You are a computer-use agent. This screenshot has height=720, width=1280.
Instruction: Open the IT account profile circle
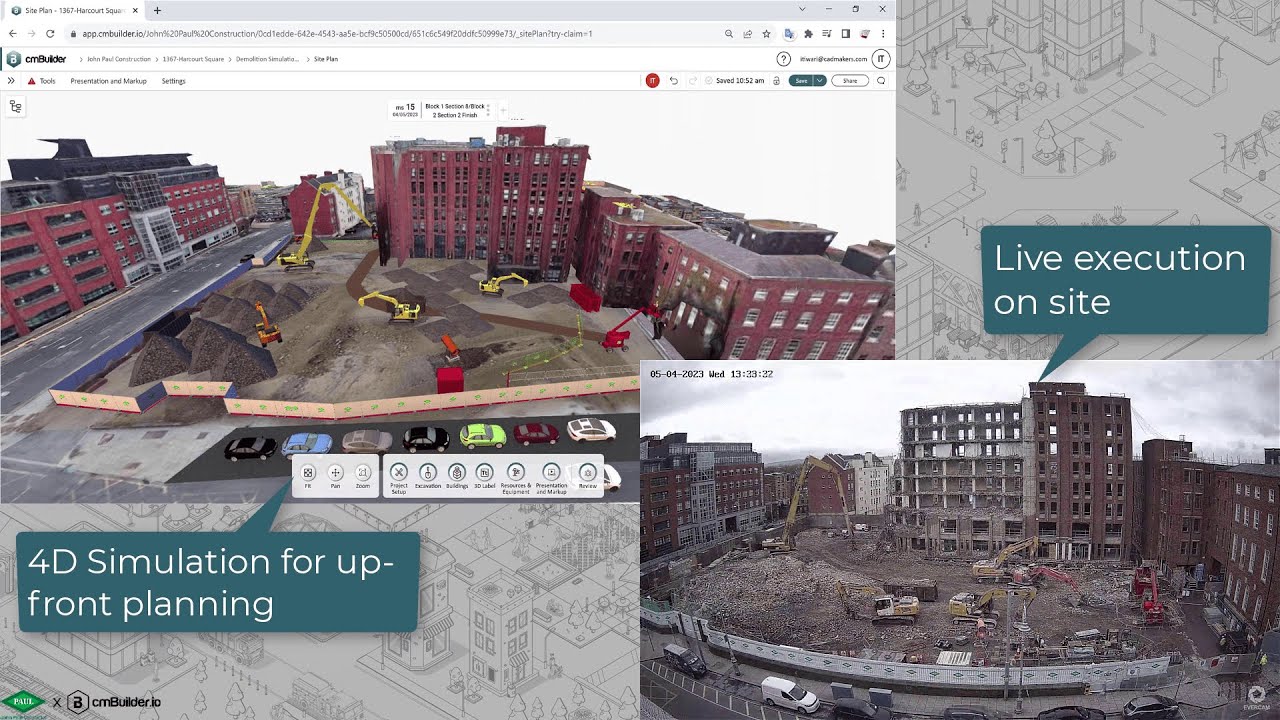tap(880, 59)
